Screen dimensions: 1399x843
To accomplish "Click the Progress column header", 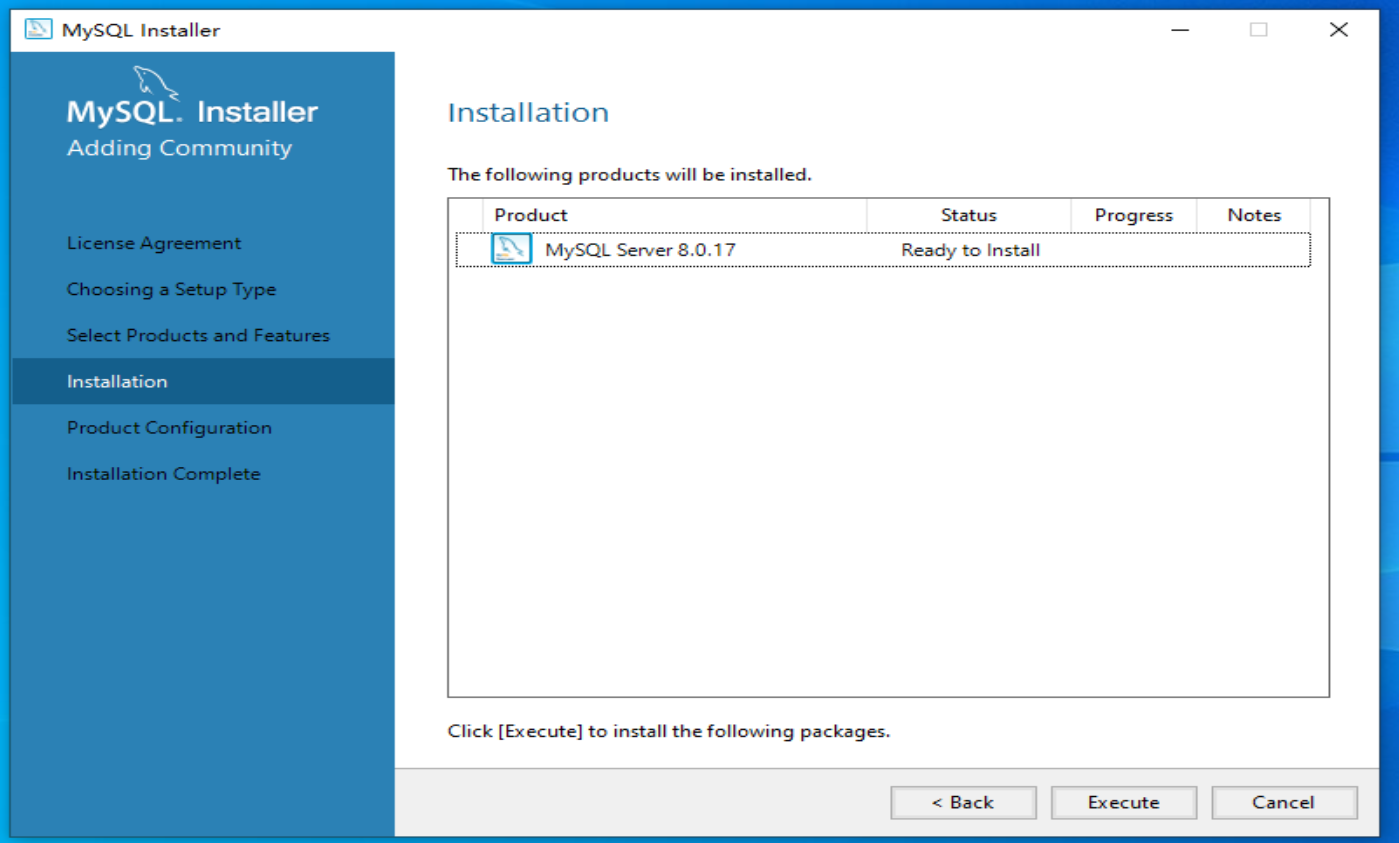I will tap(1133, 215).
